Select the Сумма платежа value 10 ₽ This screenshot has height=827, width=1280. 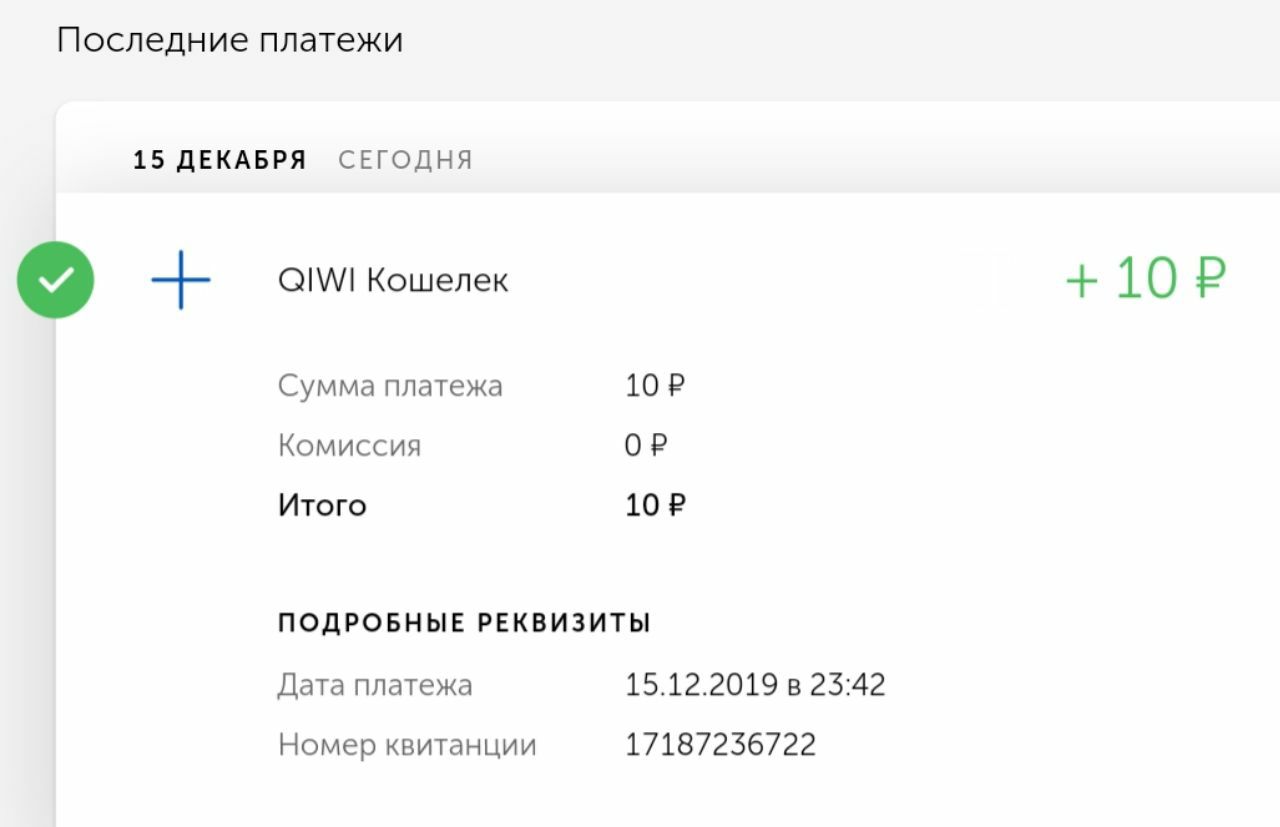pos(655,386)
